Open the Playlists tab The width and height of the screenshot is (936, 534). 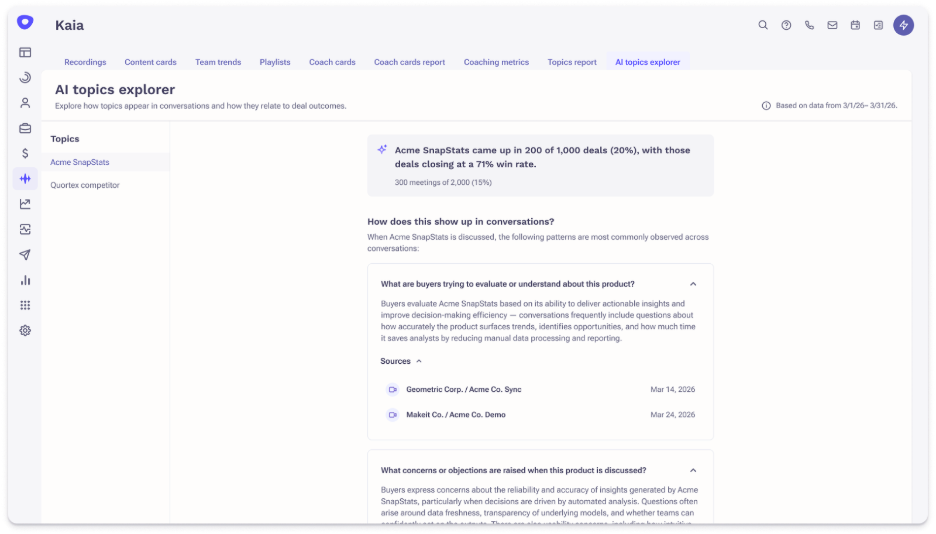(x=275, y=62)
